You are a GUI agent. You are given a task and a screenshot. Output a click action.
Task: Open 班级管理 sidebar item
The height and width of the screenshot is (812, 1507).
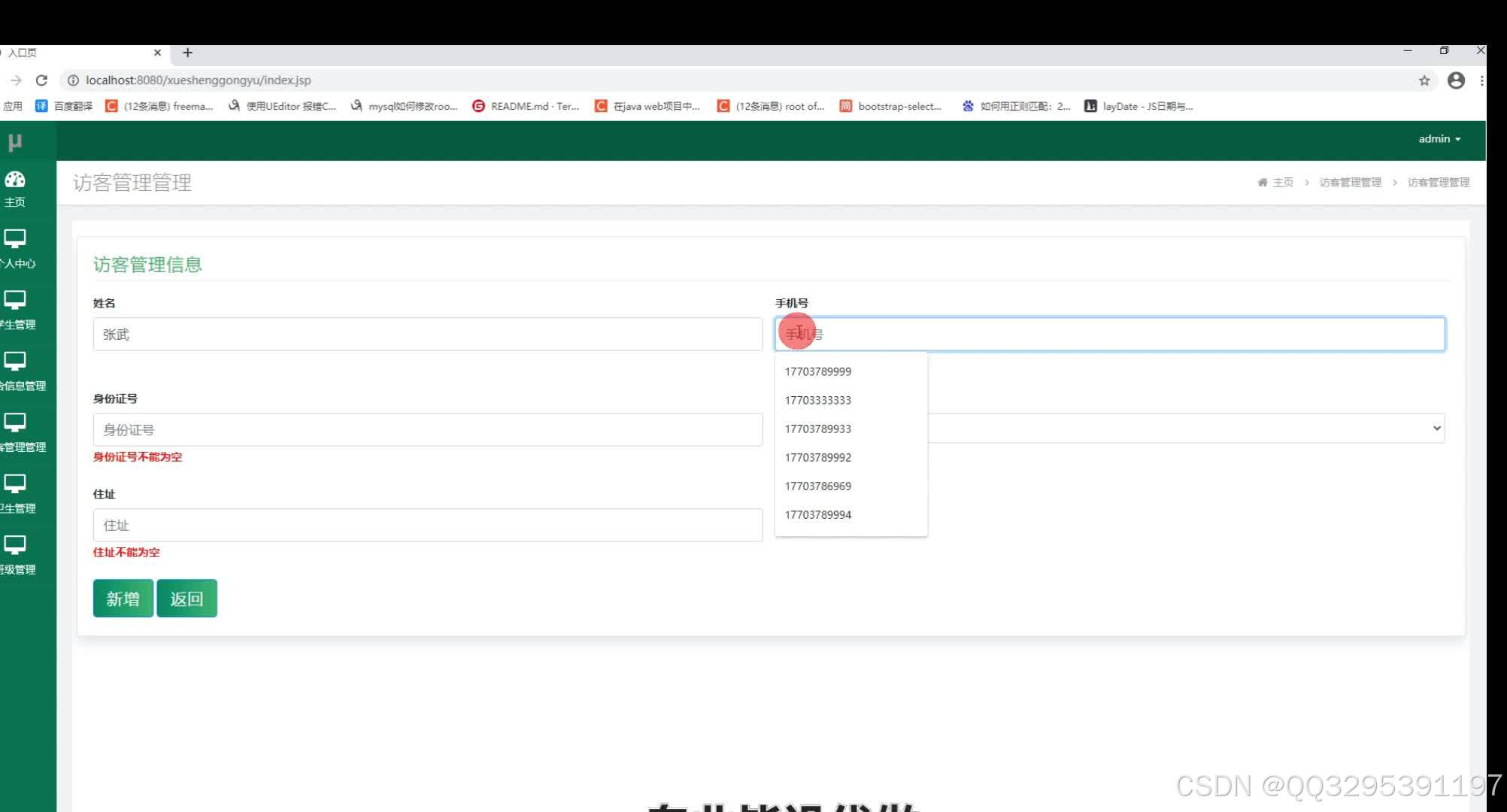pyautogui.click(x=18, y=556)
